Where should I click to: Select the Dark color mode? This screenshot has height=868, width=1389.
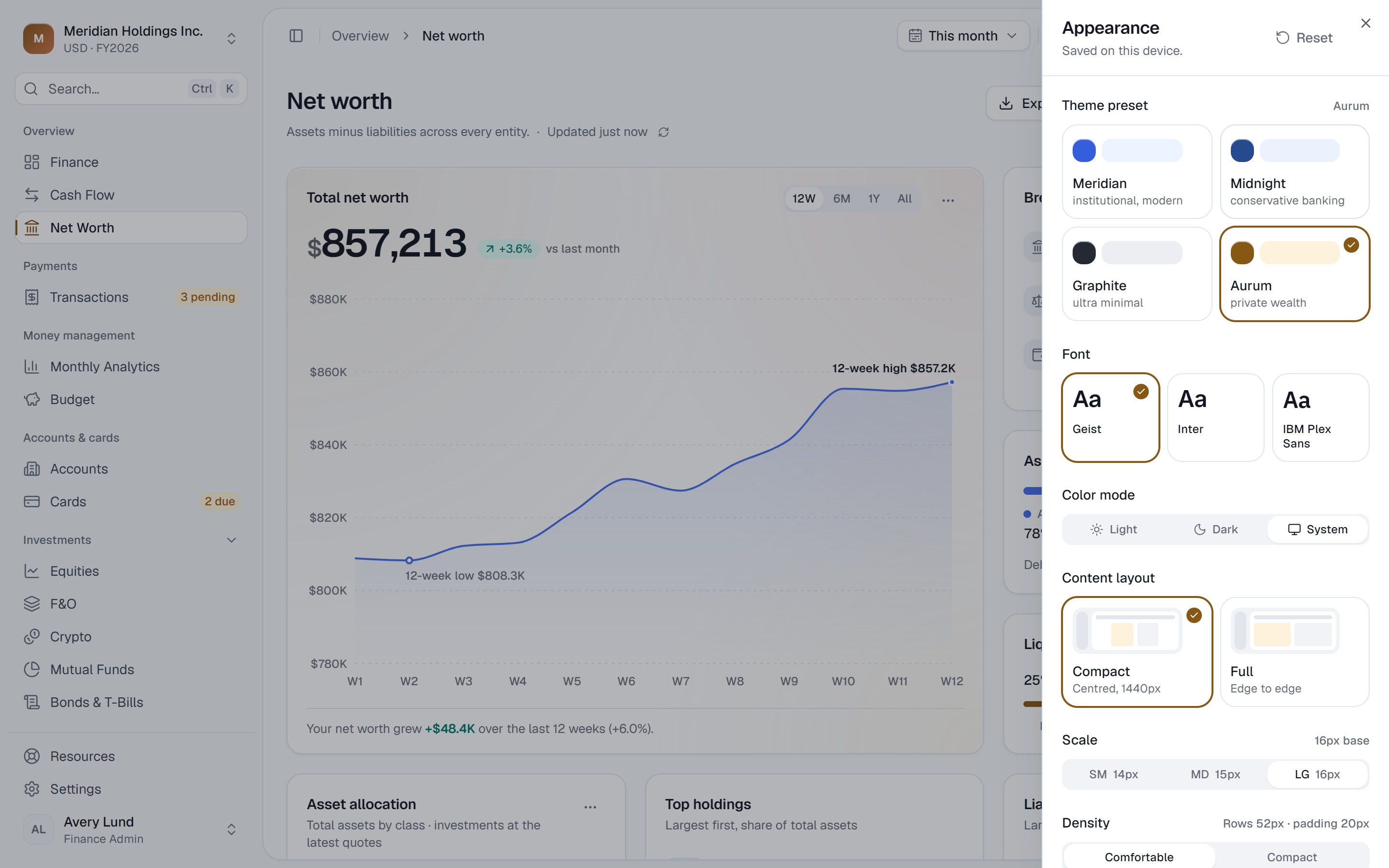pos(1216,529)
